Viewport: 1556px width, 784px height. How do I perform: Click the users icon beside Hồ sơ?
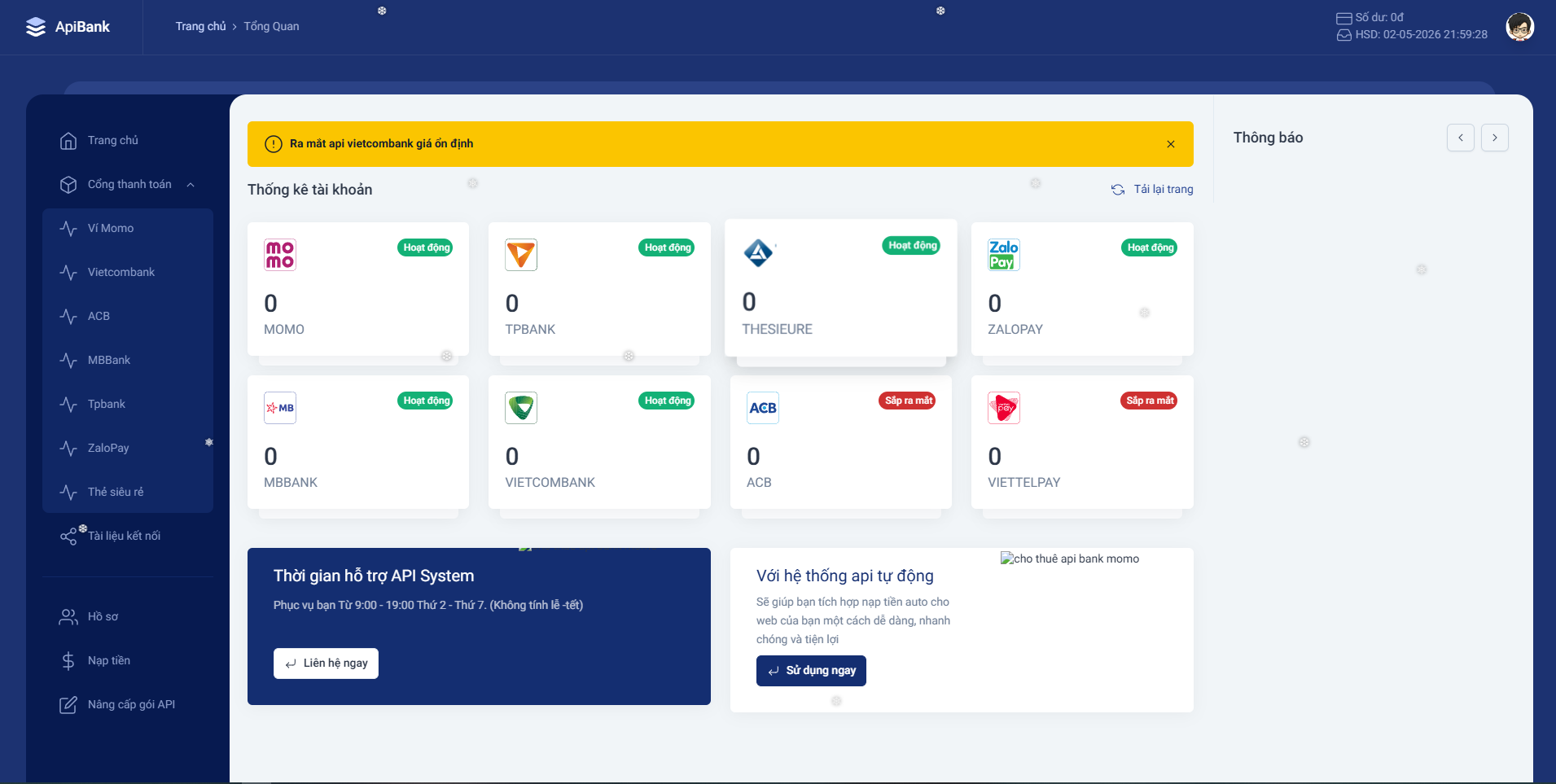click(x=68, y=617)
